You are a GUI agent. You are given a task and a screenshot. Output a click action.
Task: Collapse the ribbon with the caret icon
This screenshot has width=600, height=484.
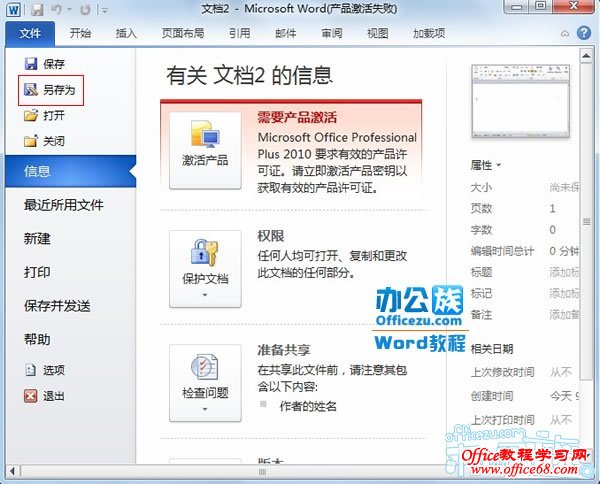(x=565, y=34)
